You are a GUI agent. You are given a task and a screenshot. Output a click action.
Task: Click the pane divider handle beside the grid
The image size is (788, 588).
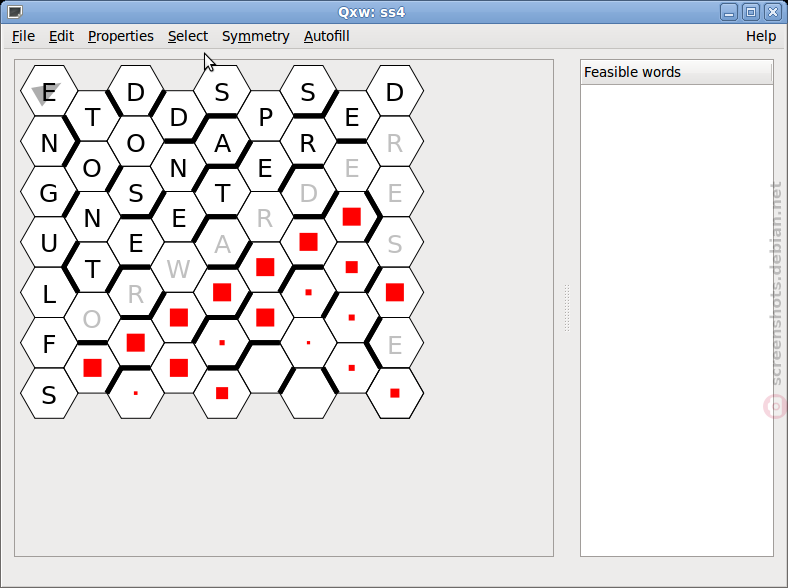tap(567, 308)
